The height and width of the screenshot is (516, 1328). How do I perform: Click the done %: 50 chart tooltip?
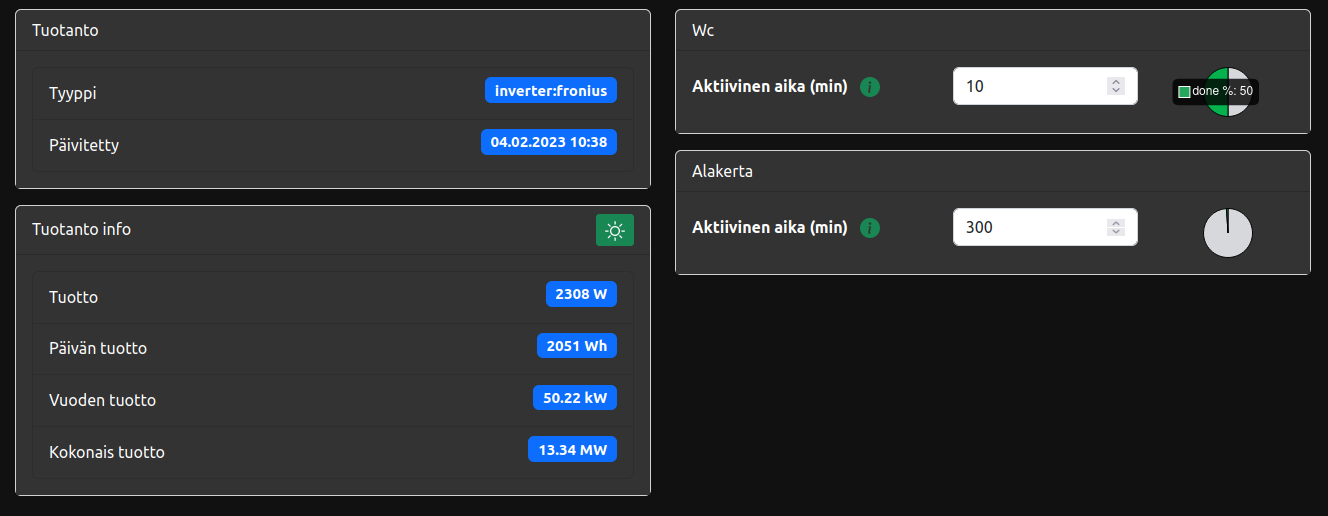click(1215, 92)
